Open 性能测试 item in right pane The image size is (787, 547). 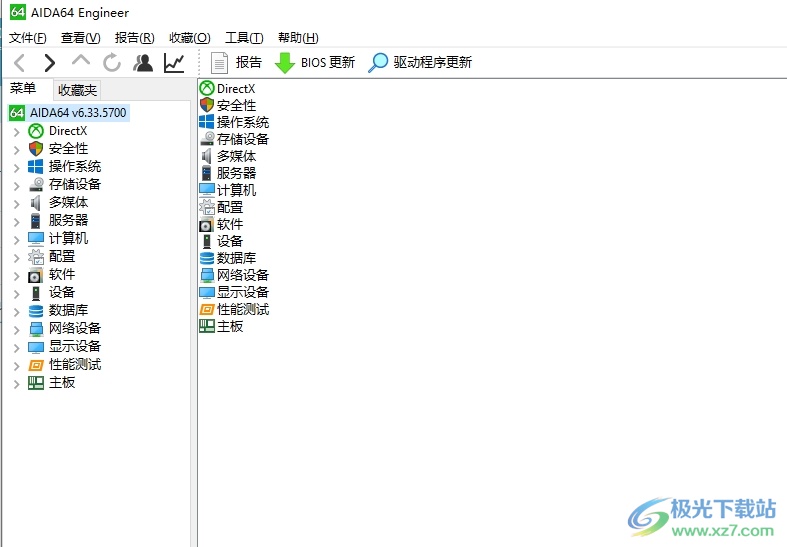click(234, 310)
